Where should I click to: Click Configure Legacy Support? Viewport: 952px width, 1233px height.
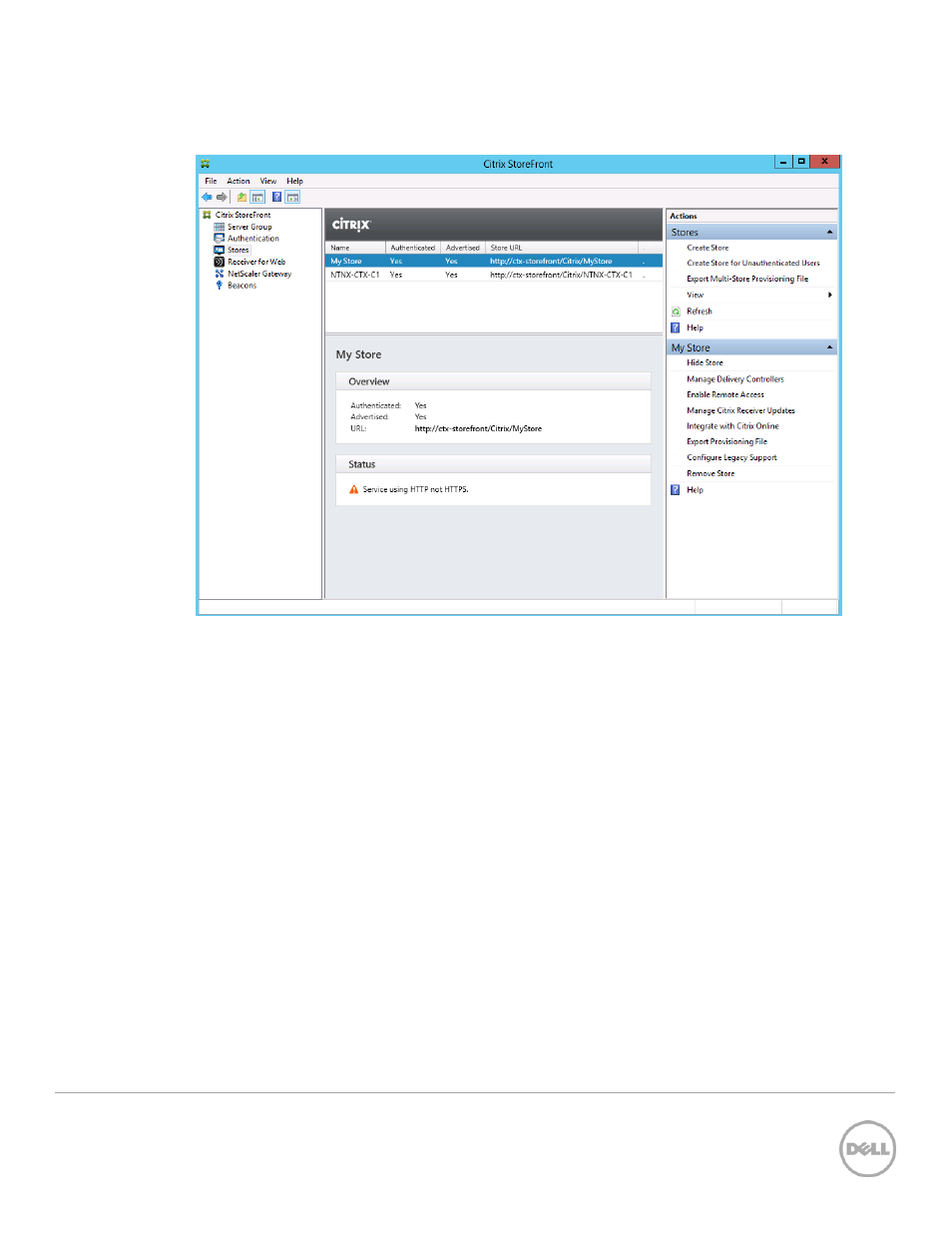coord(731,457)
